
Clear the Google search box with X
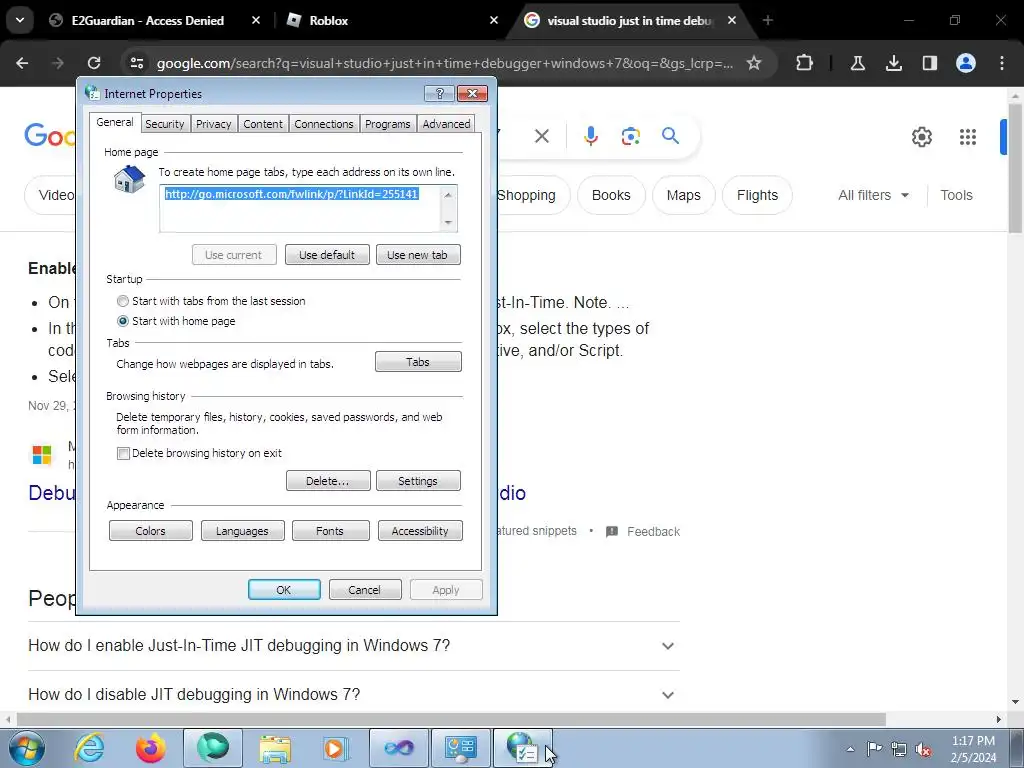point(541,136)
